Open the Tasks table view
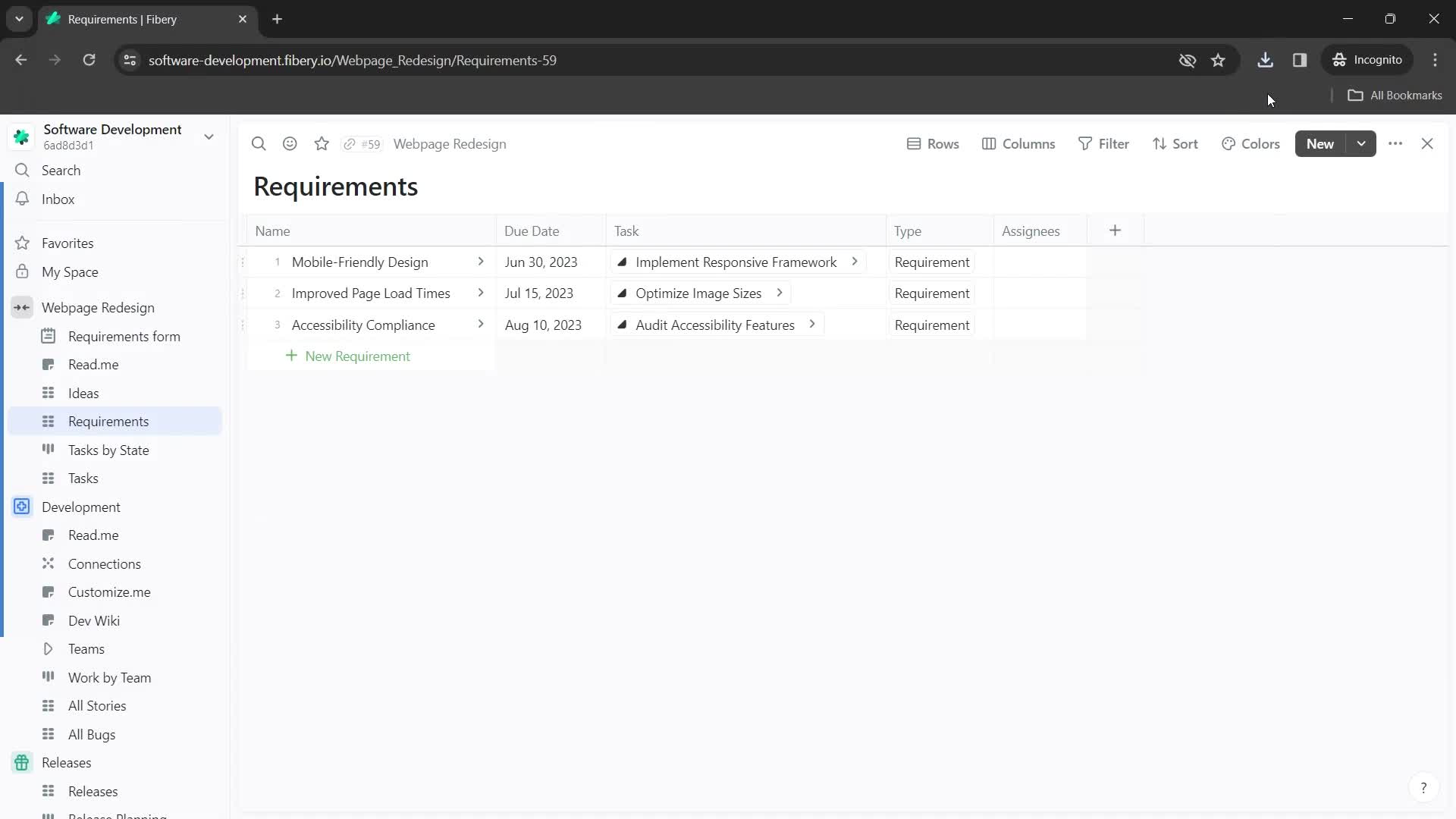 (x=115, y=479)
